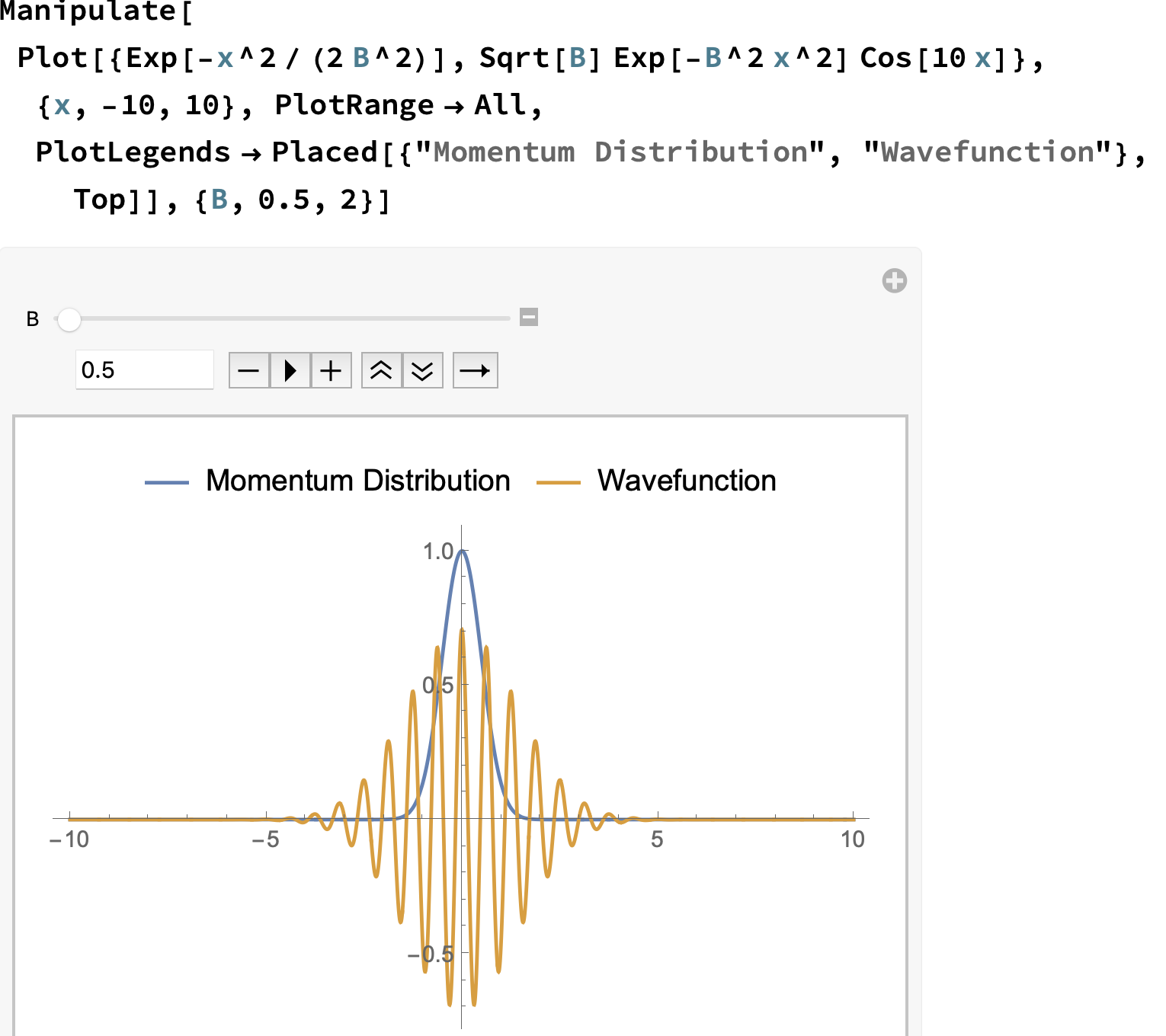Click the -10 tick label on x-axis
Viewport: 1166px width, 1036px height.
click(69, 839)
